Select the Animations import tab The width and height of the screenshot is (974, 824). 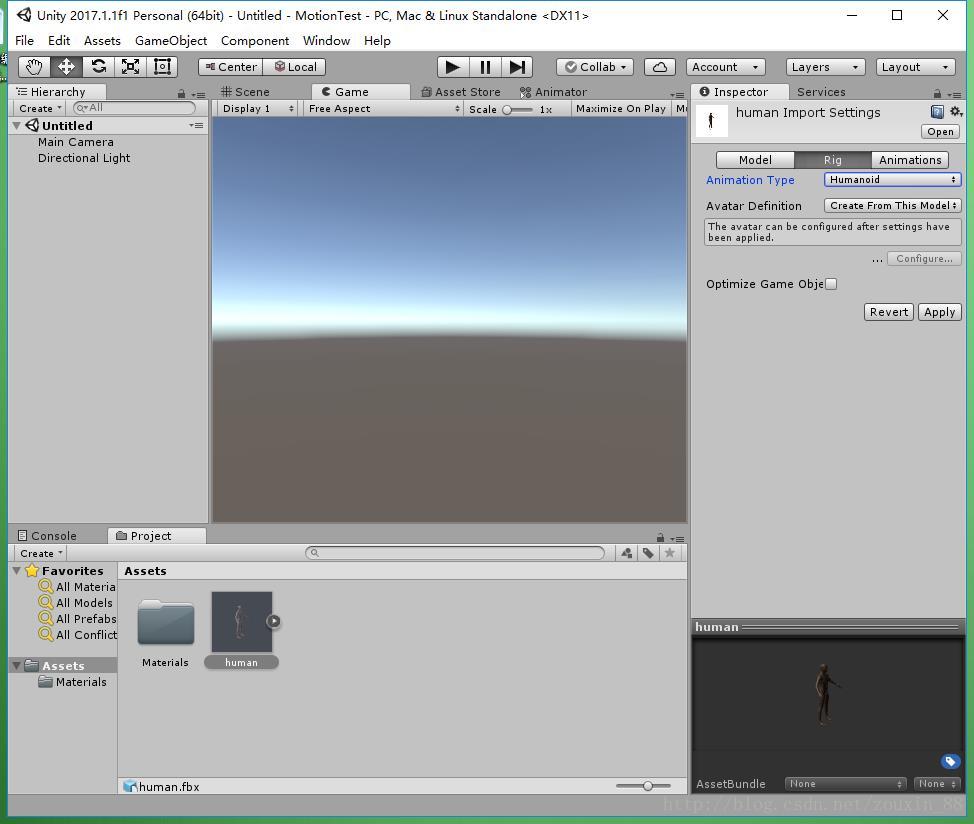tap(910, 160)
